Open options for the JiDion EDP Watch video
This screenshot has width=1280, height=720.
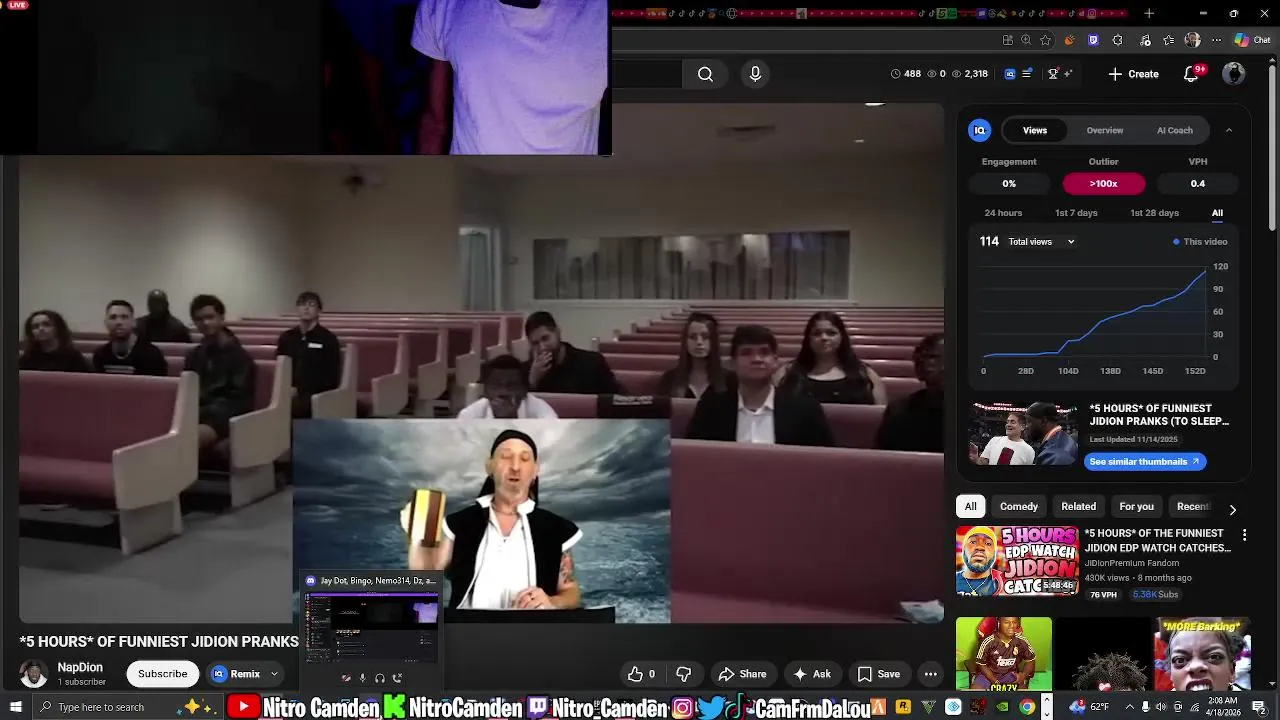click(x=1244, y=536)
